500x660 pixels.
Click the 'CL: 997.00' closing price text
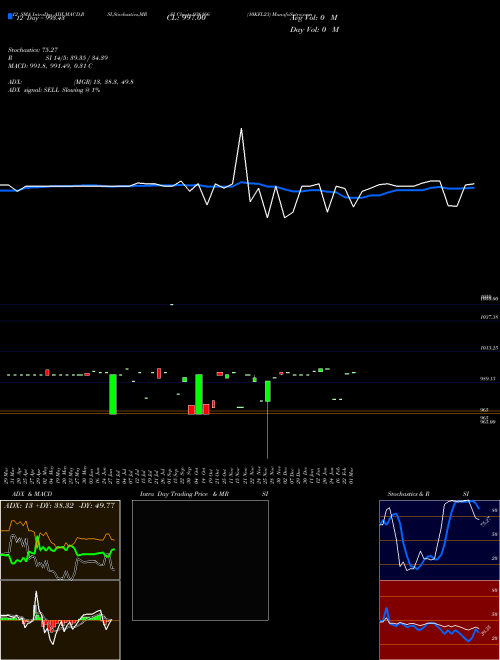[186, 18]
